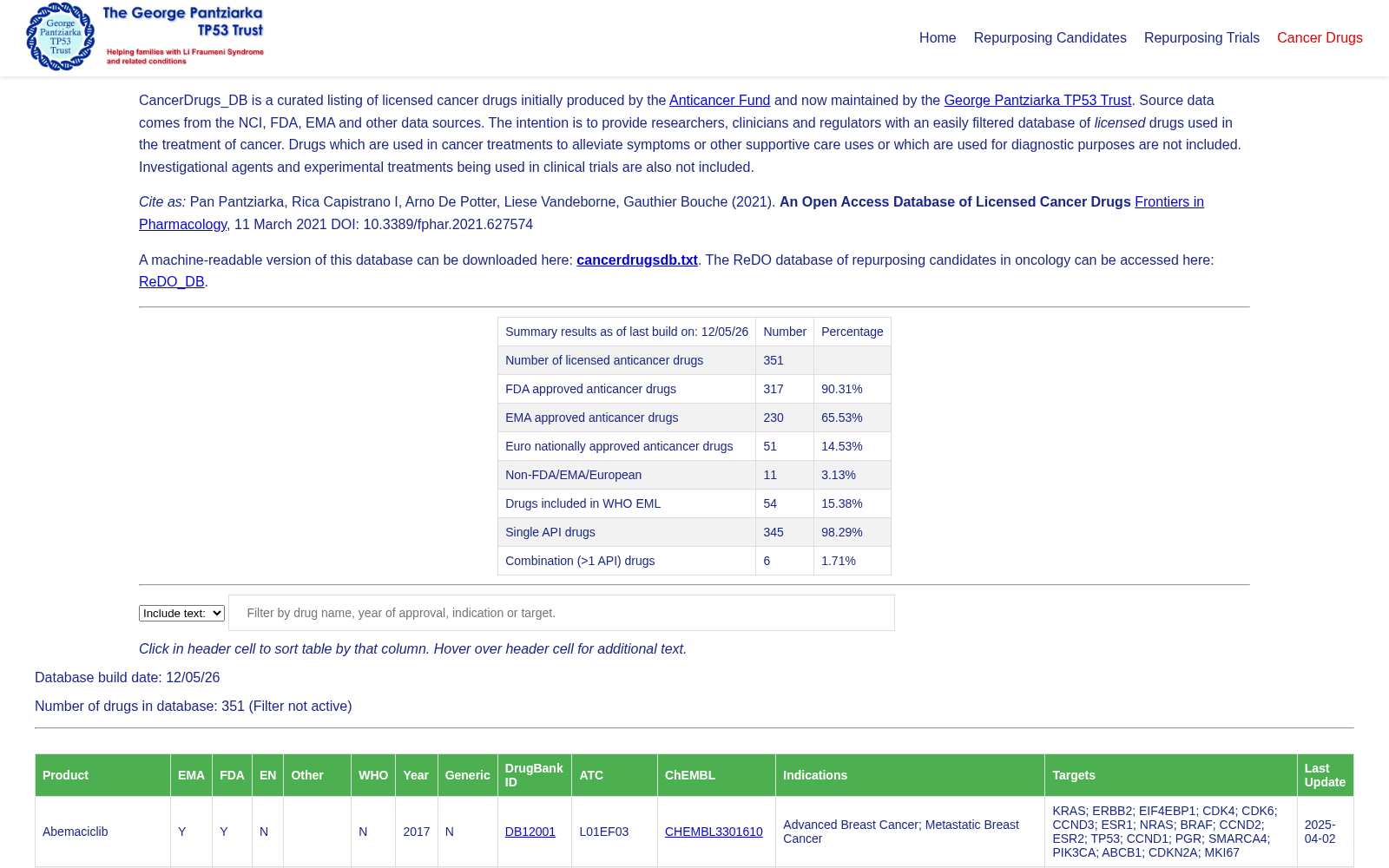This screenshot has width=1389, height=868.
Task: Sort table by Generic column
Action: [467, 775]
